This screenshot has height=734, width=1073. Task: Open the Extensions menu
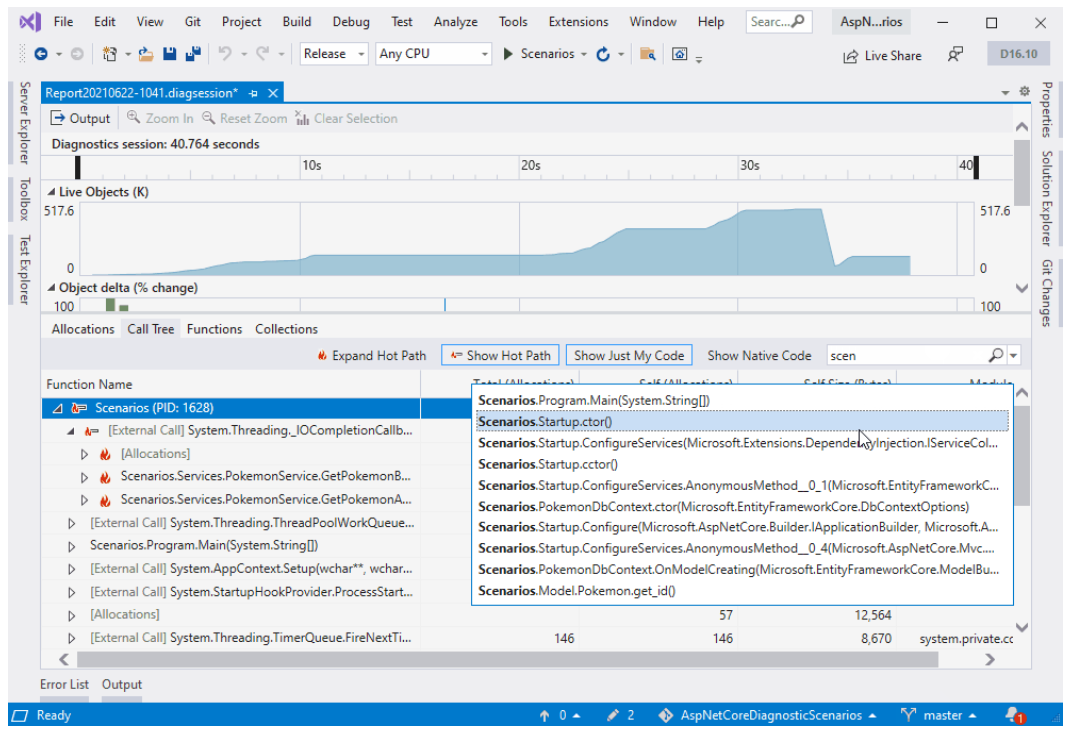[578, 22]
